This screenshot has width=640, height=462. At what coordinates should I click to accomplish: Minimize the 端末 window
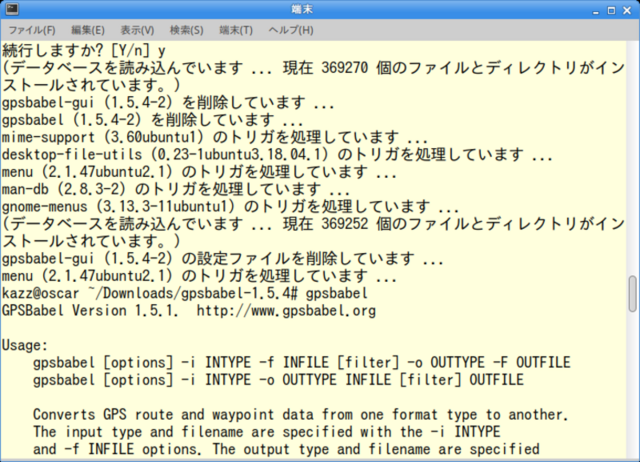point(596,11)
